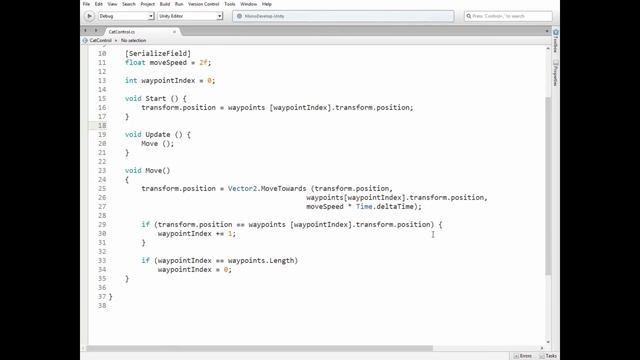Open the Build menu
This screenshot has height=360, width=640.
click(165, 4)
